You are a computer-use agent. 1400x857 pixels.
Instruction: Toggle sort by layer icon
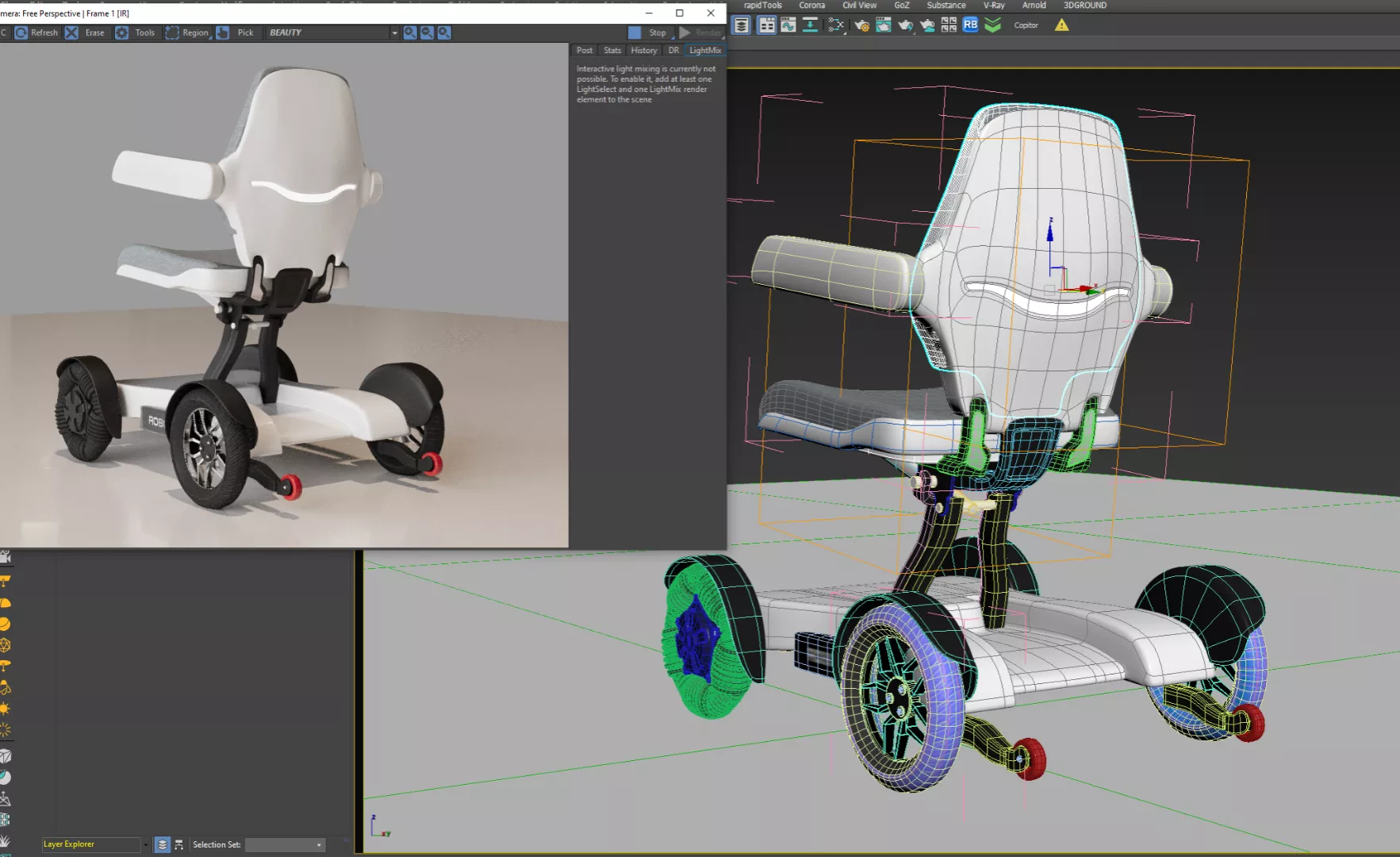163,844
